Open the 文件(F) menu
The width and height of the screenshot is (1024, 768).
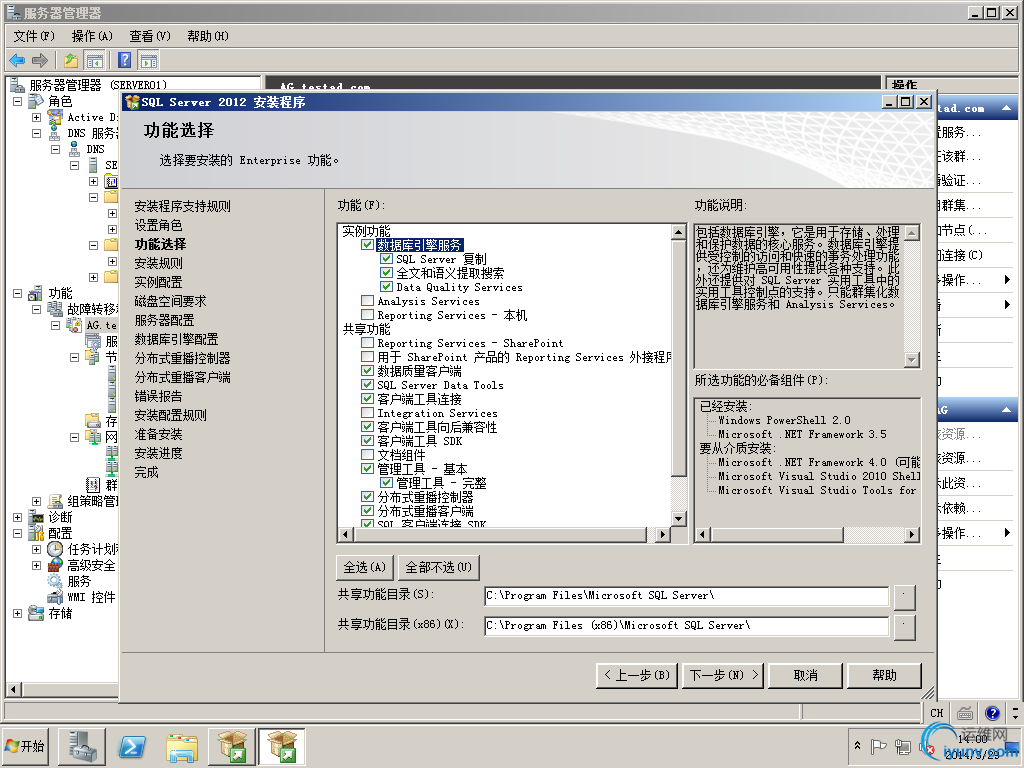[x=35, y=35]
